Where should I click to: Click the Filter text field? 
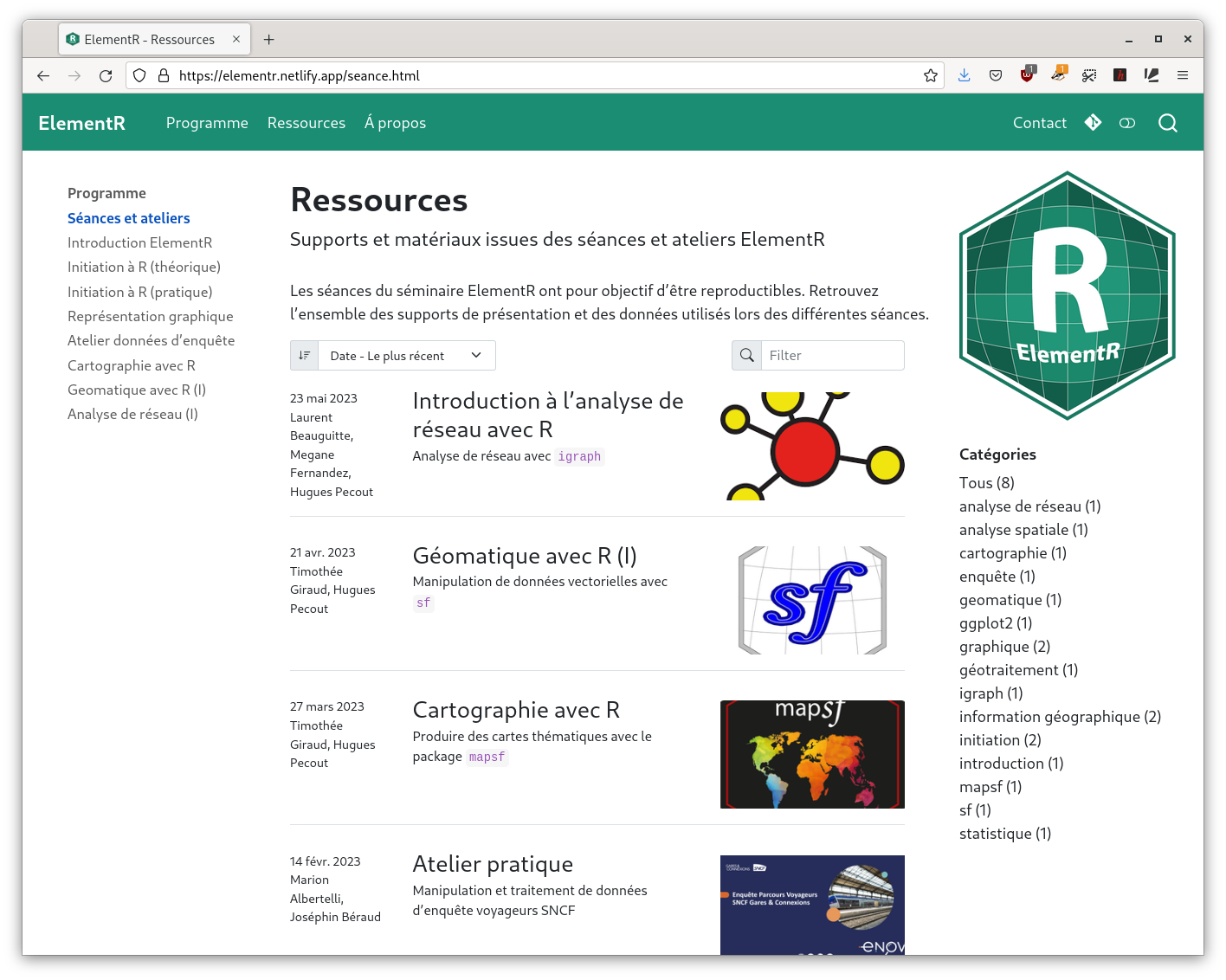tap(831, 356)
